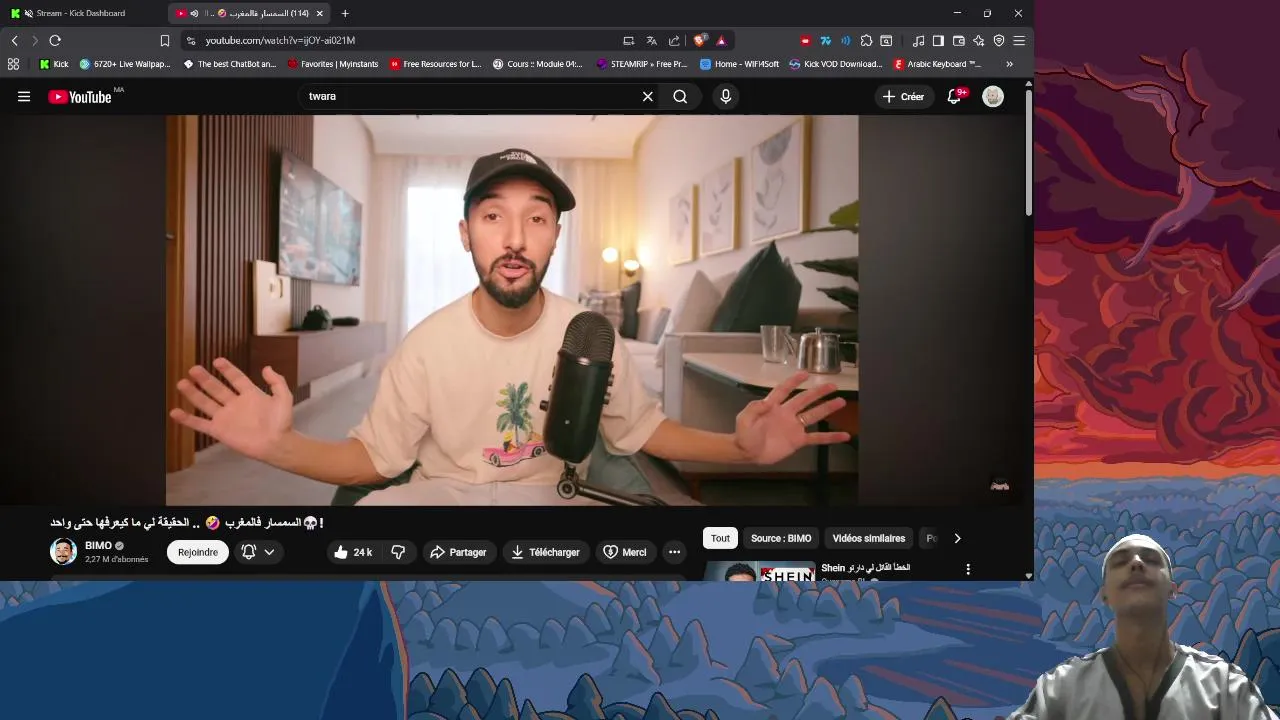1280x720 pixels.
Task: Open Brave Leo AI sparkle icon
Action: (x=978, y=40)
